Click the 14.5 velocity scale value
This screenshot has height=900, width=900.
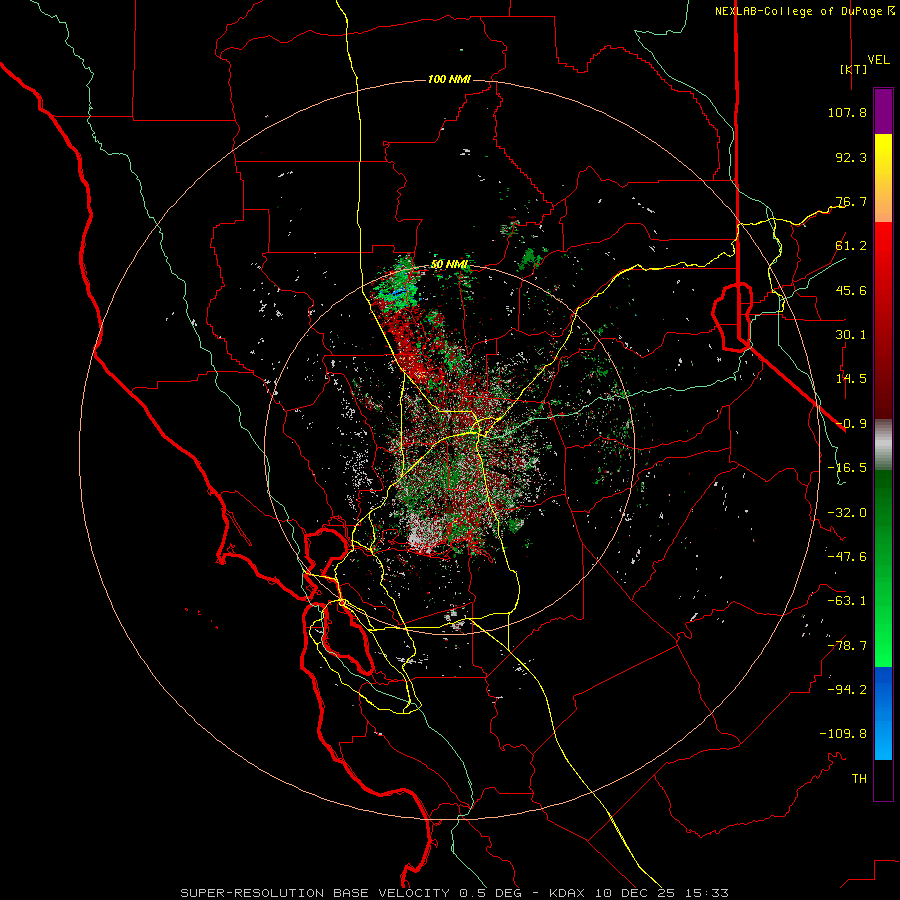pyautogui.click(x=851, y=379)
